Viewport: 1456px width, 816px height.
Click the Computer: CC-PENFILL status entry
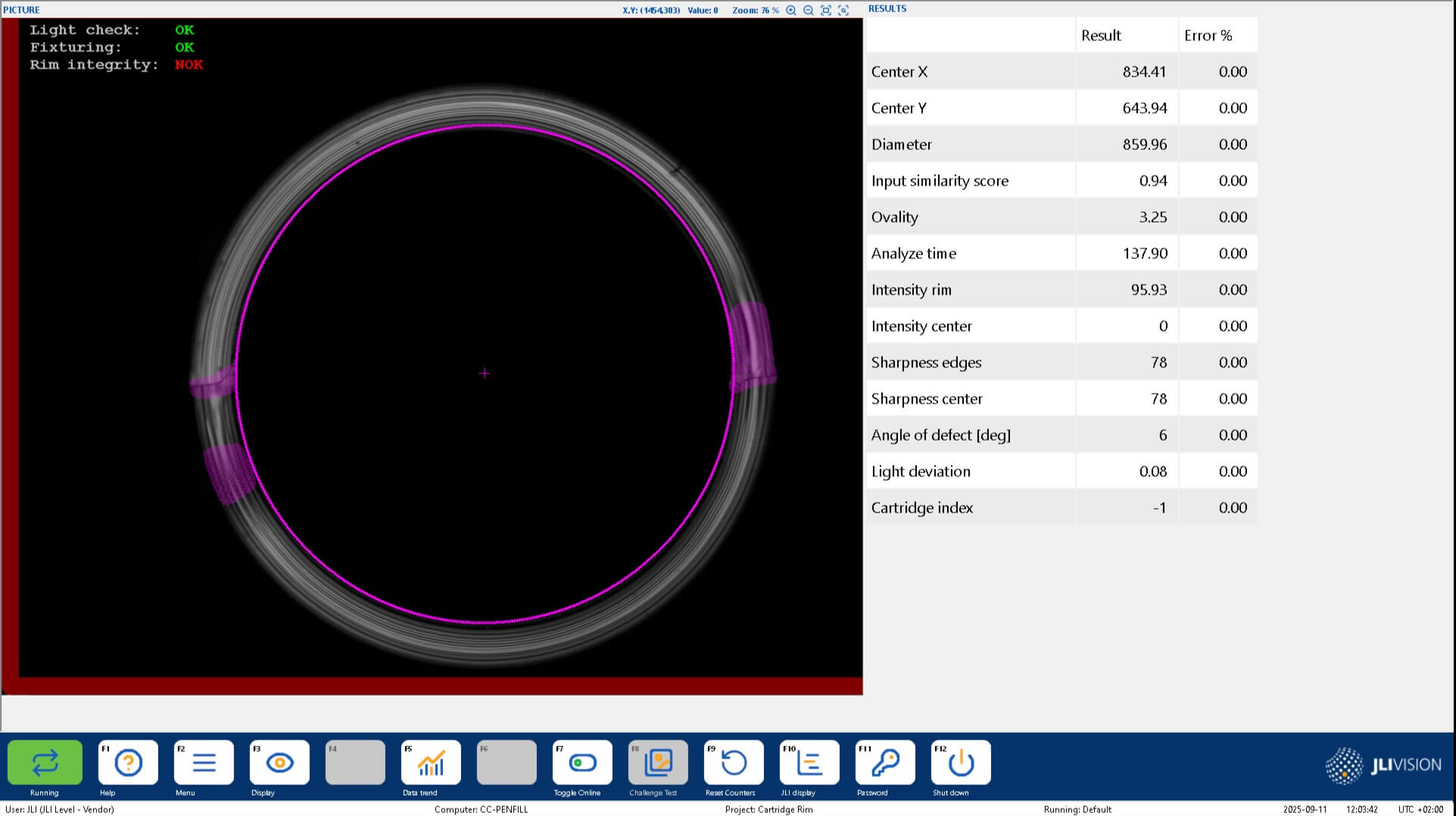(481, 809)
